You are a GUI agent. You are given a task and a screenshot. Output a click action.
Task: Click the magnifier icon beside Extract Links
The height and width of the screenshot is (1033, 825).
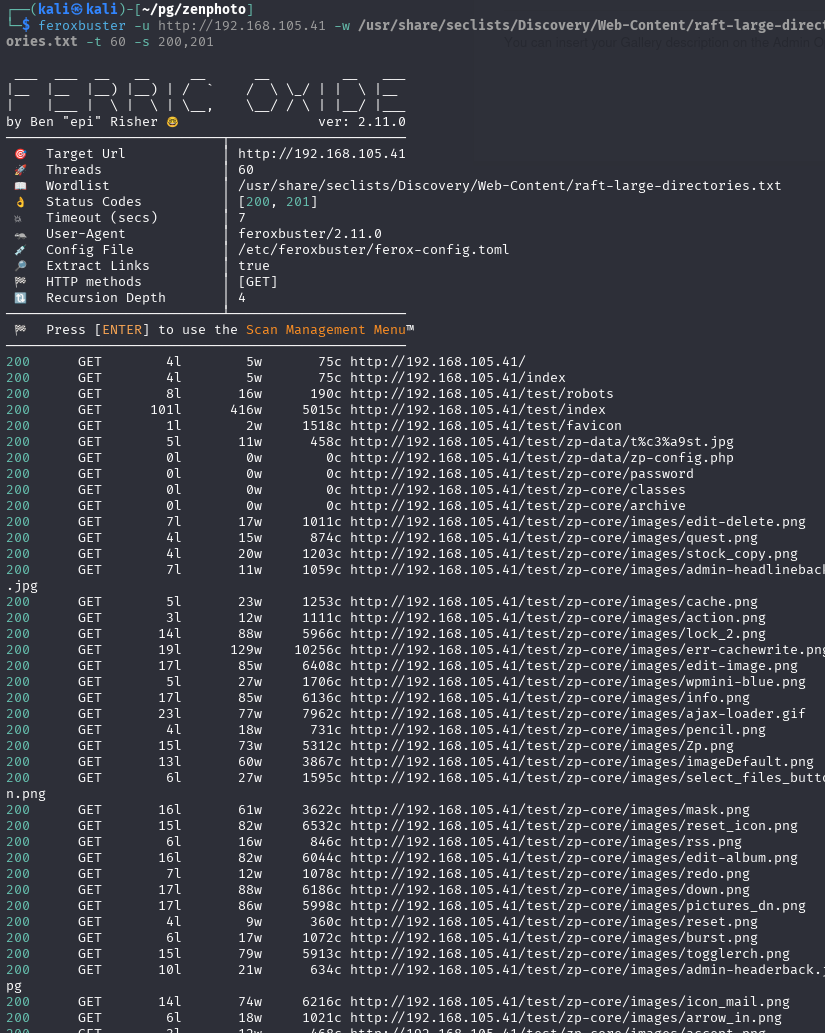(x=20, y=265)
